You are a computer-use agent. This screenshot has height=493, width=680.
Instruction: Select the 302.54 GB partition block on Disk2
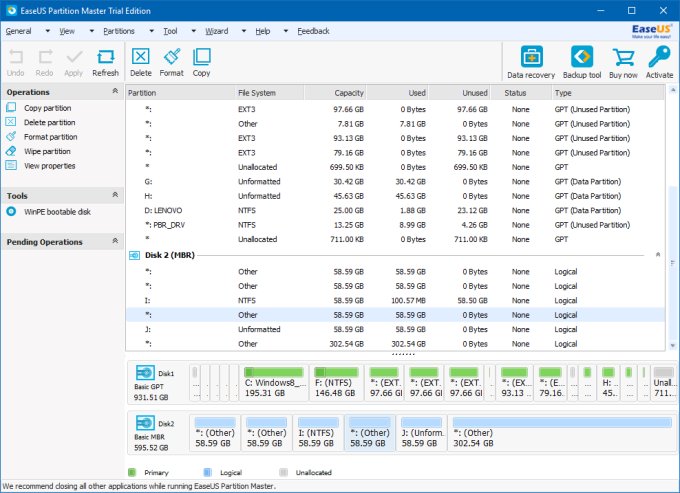click(560, 435)
